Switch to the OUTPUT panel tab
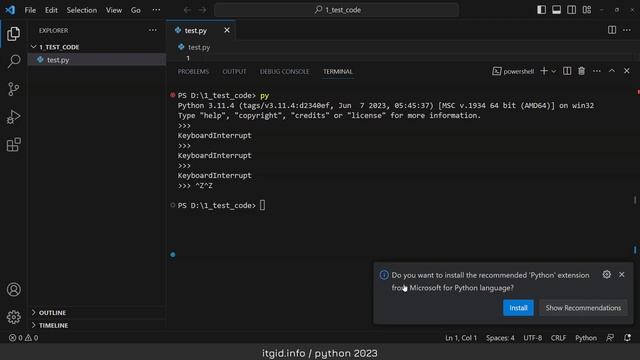Viewport: 640px width, 360px height. (234, 71)
